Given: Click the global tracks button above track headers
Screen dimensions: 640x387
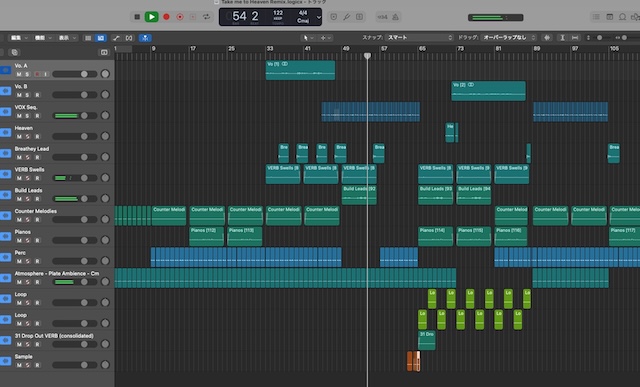Looking at the screenshot, I should (x=104, y=52).
